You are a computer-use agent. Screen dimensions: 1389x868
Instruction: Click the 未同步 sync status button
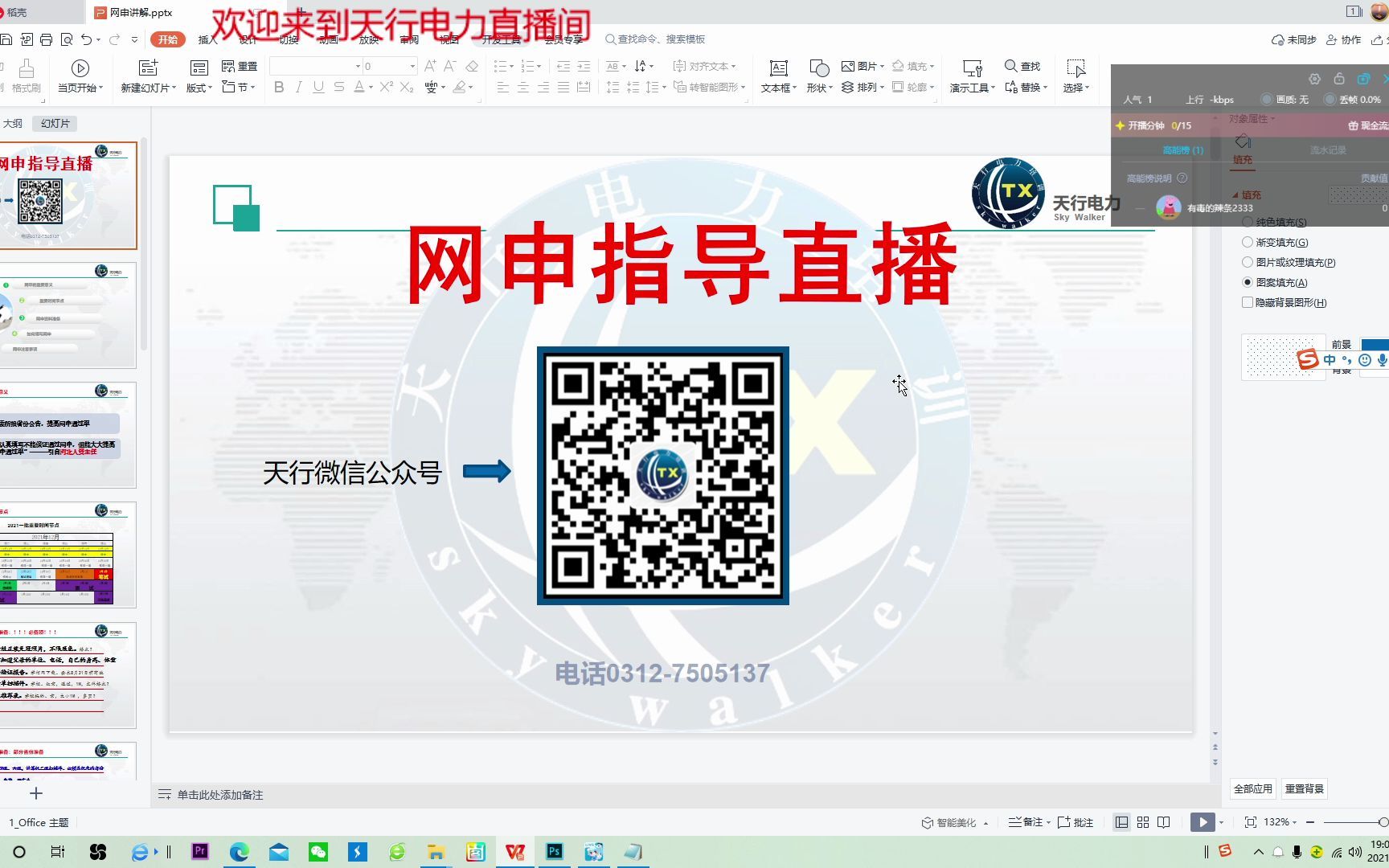[1294, 39]
